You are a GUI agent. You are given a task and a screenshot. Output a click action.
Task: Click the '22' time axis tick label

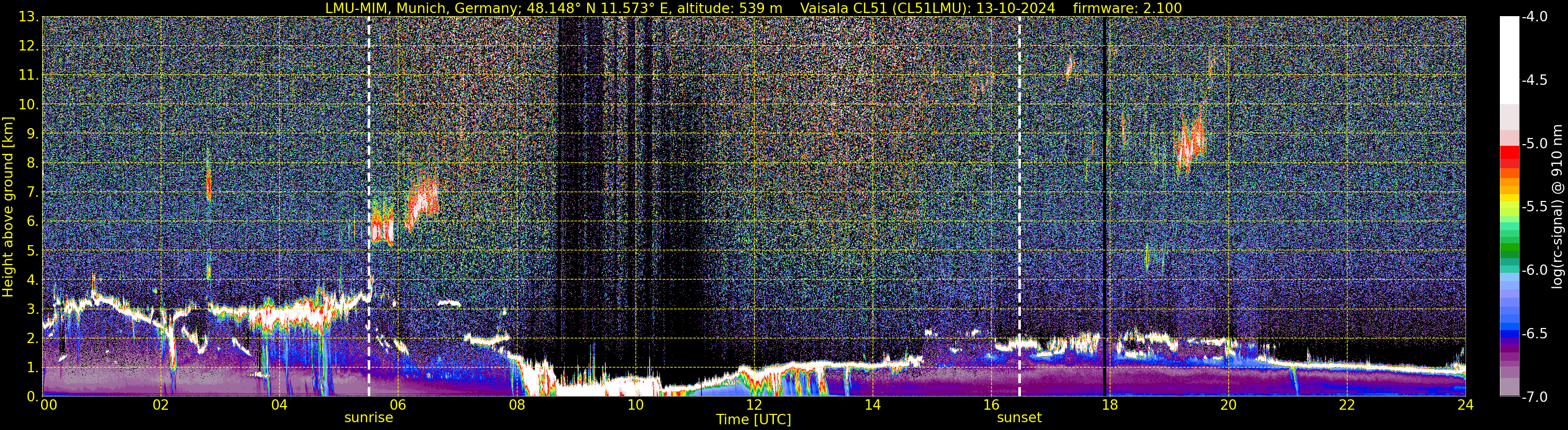coord(1347,405)
